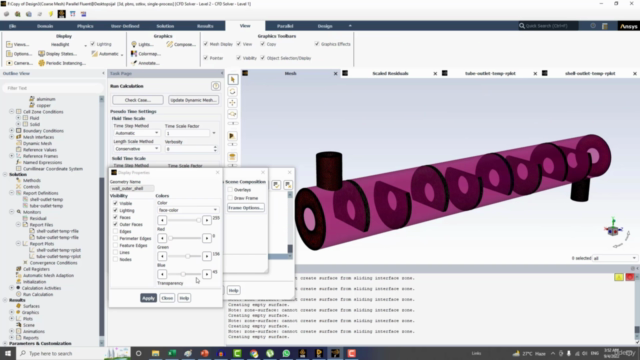Open the Camera settings
Screen dimensions: 640x360
point(19,63)
